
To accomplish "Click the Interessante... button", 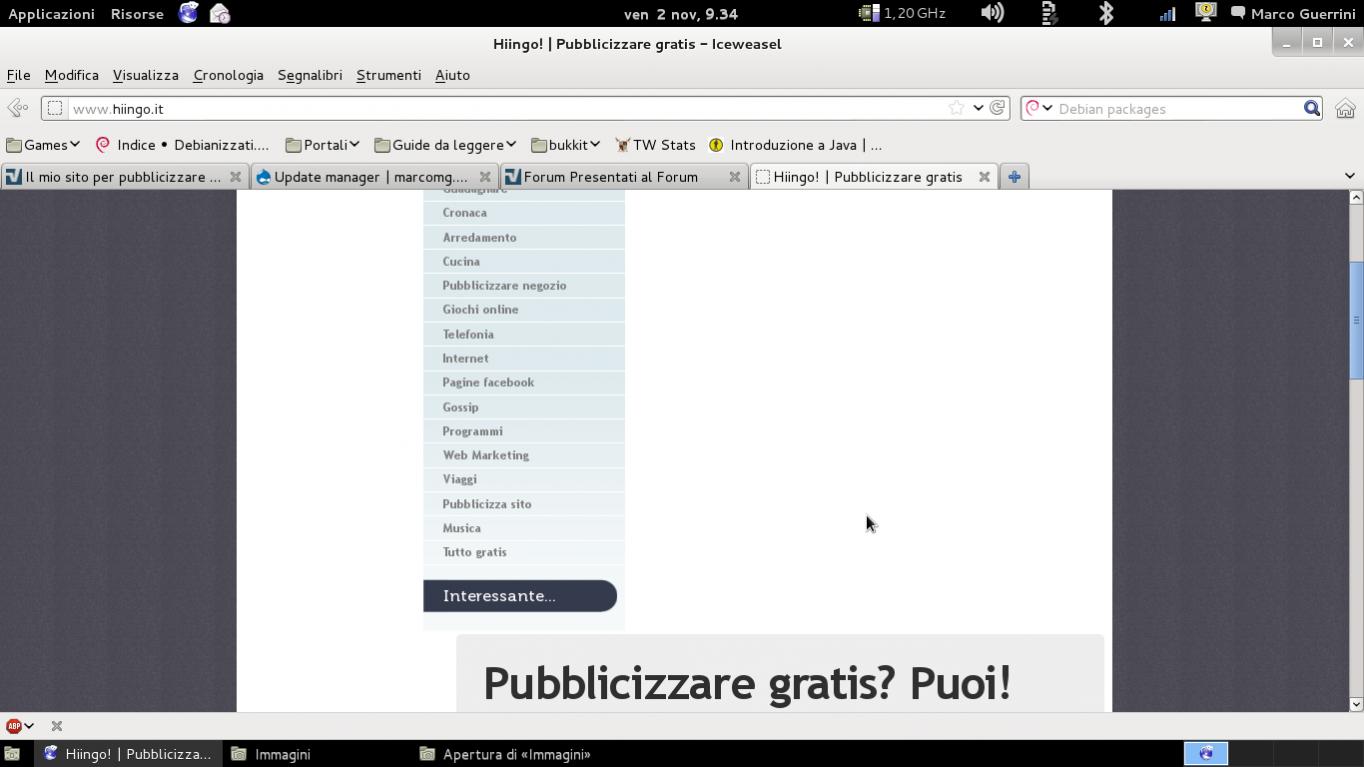I will click(519, 596).
